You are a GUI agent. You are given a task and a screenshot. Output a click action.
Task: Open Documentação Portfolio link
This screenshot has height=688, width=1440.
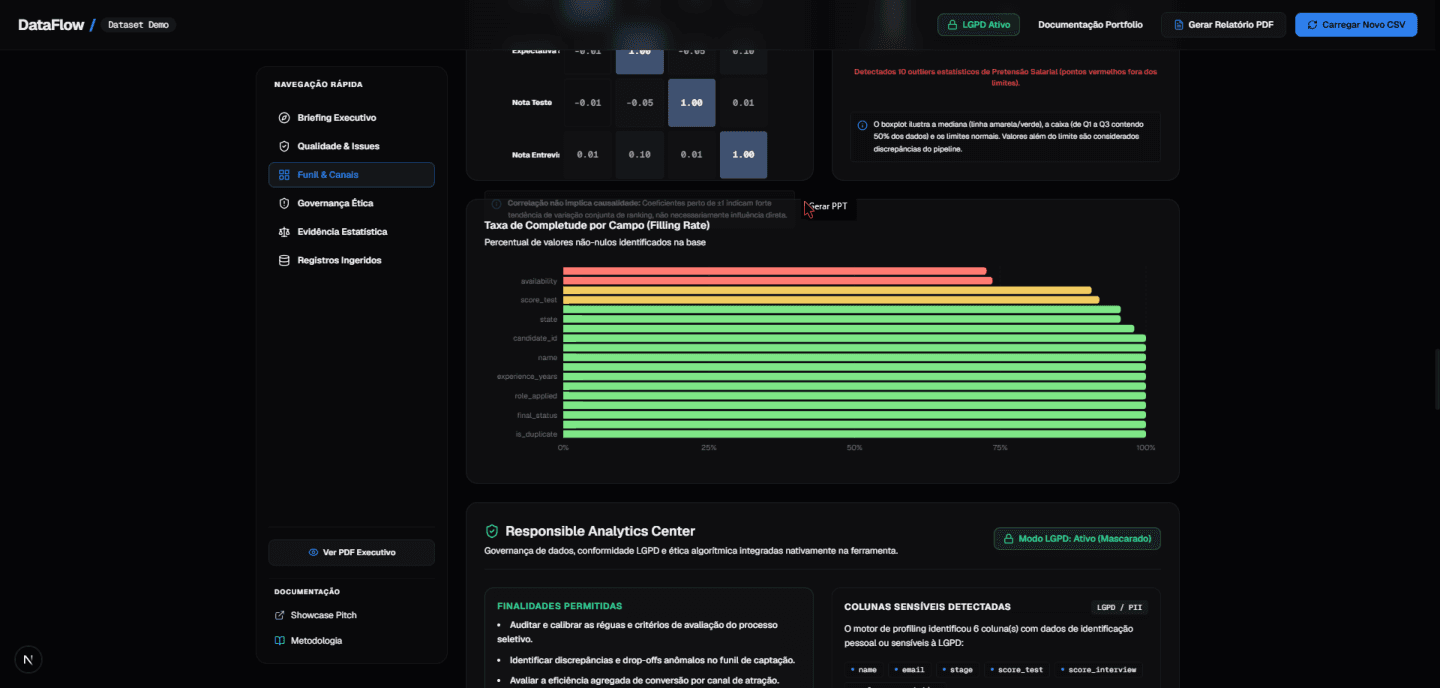click(x=1090, y=25)
